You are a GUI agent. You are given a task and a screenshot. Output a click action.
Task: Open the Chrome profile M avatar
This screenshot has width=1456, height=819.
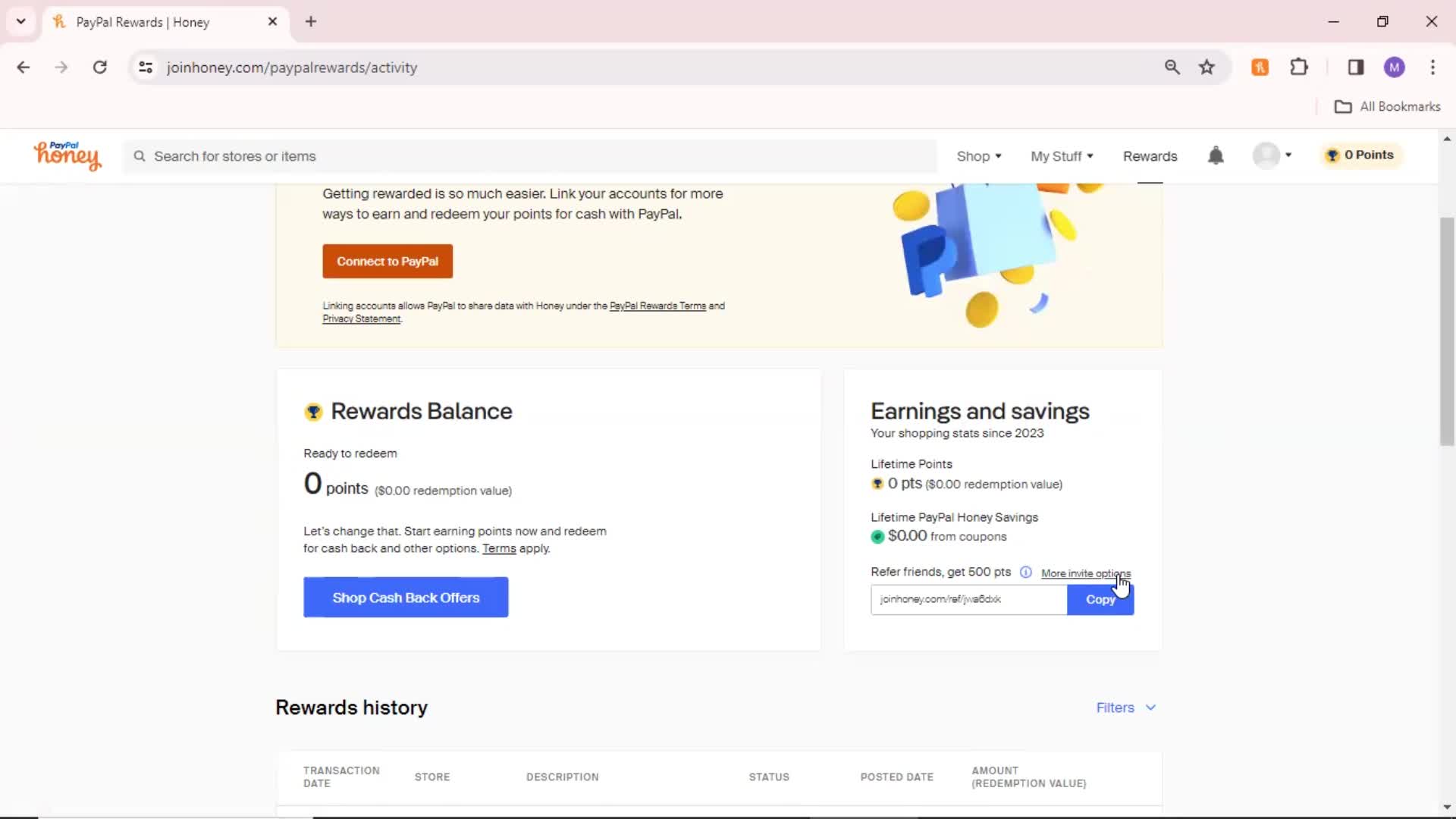1394,67
